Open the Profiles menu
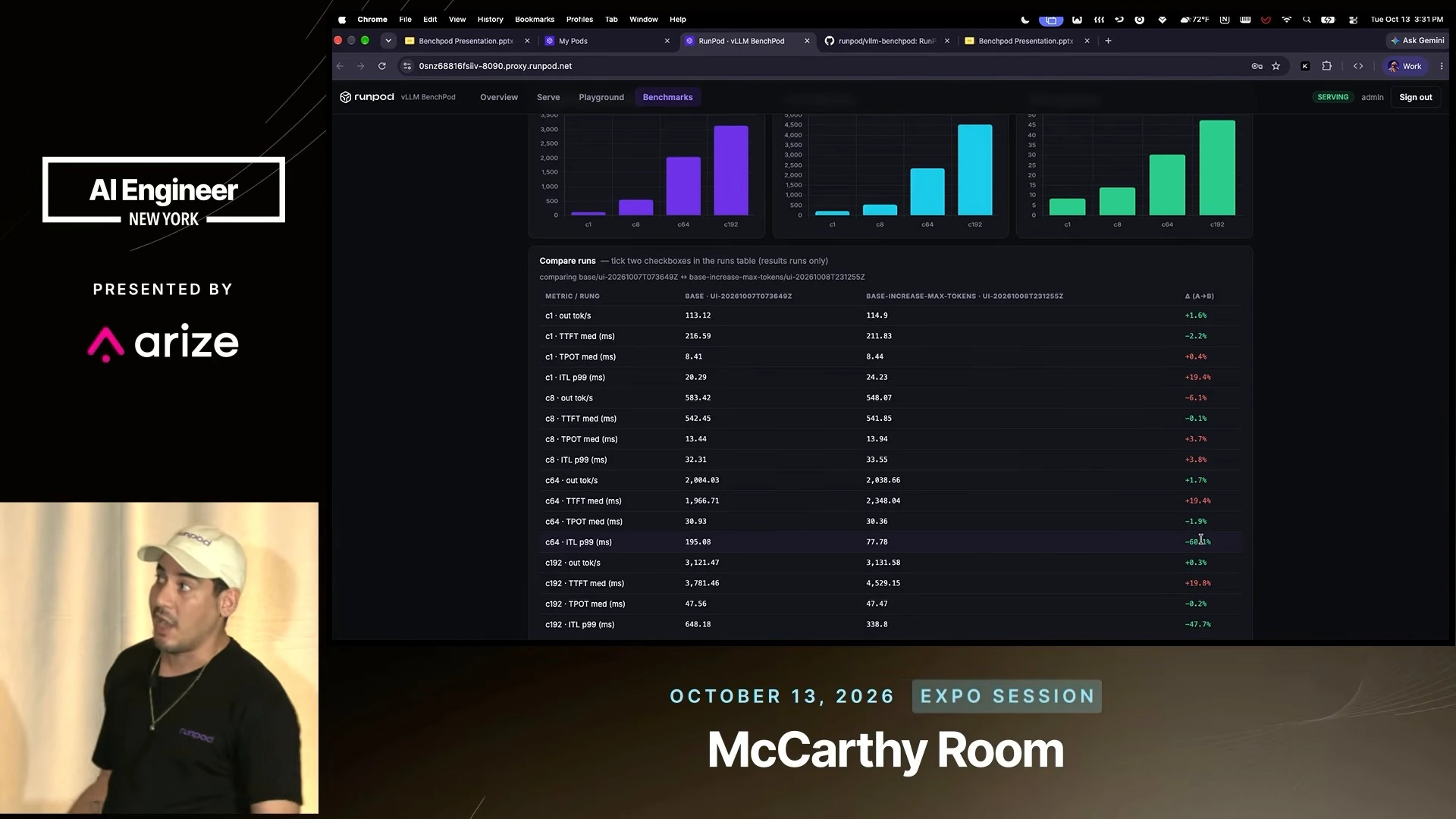1456x819 pixels. coord(579,20)
